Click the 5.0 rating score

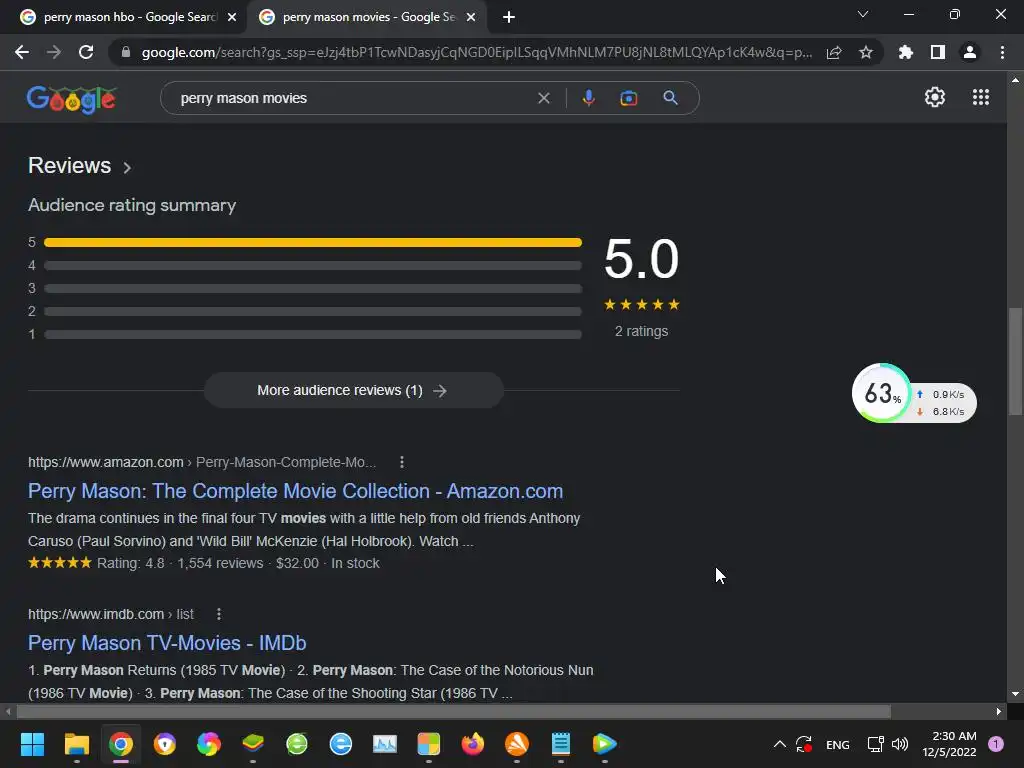(x=641, y=259)
